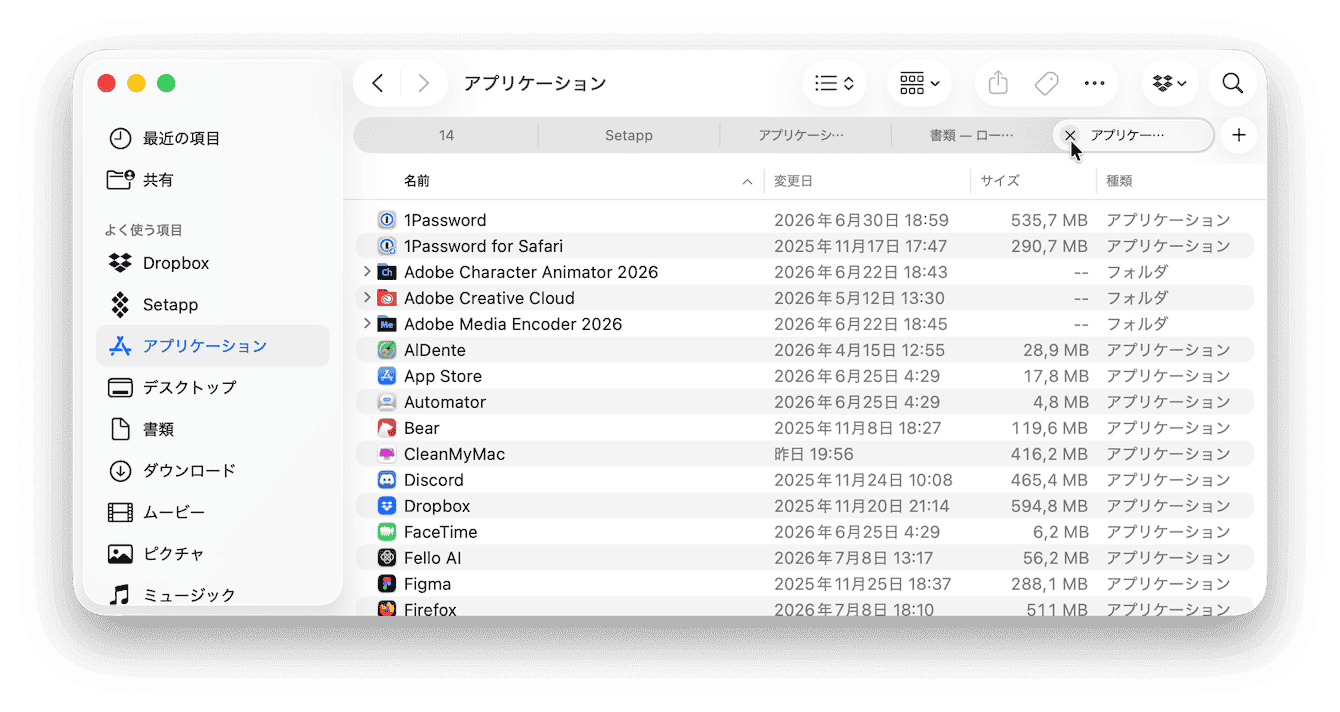Viewport: 1340px width, 712px height.
Task: Open Dropbox in the sidebar
Action: pos(213,263)
